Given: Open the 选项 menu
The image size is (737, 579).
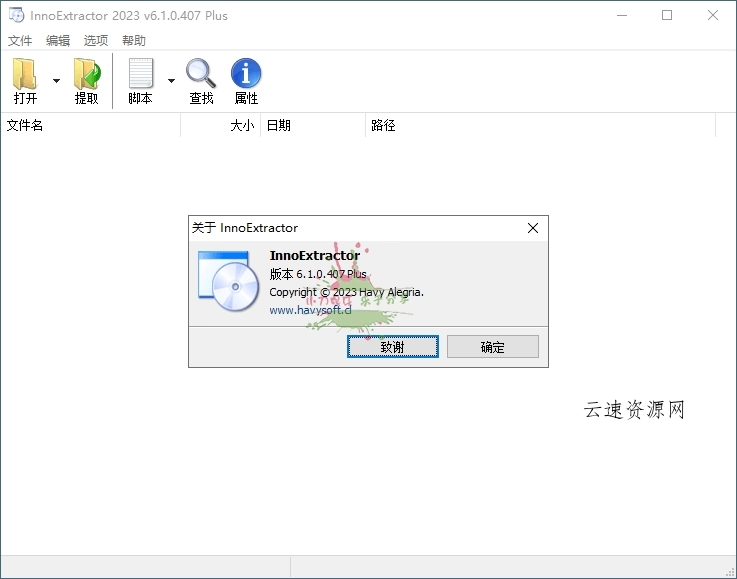Looking at the screenshot, I should 96,40.
